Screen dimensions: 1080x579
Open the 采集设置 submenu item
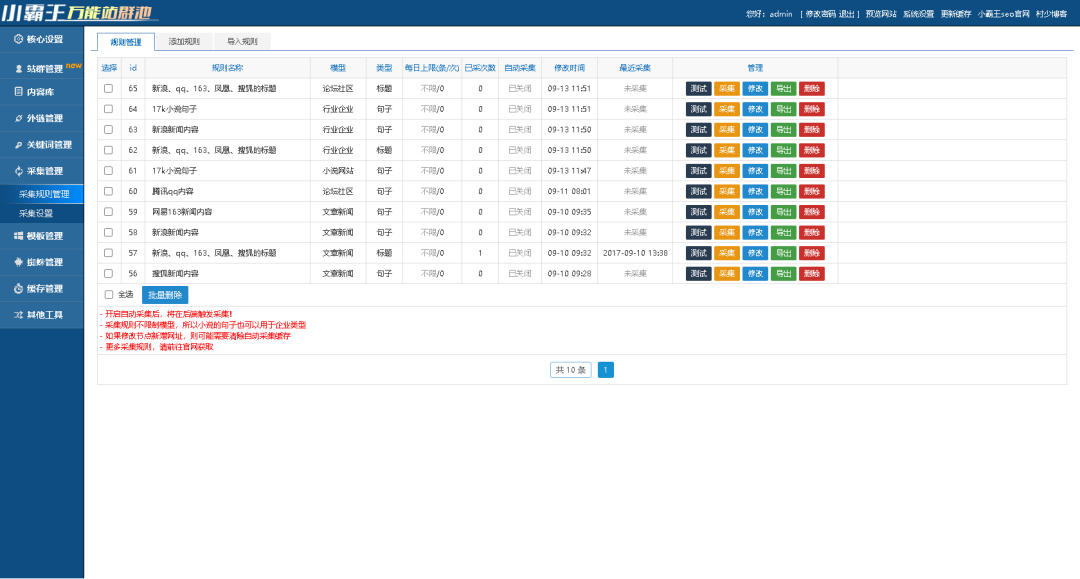pyautogui.click(x=36, y=213)
